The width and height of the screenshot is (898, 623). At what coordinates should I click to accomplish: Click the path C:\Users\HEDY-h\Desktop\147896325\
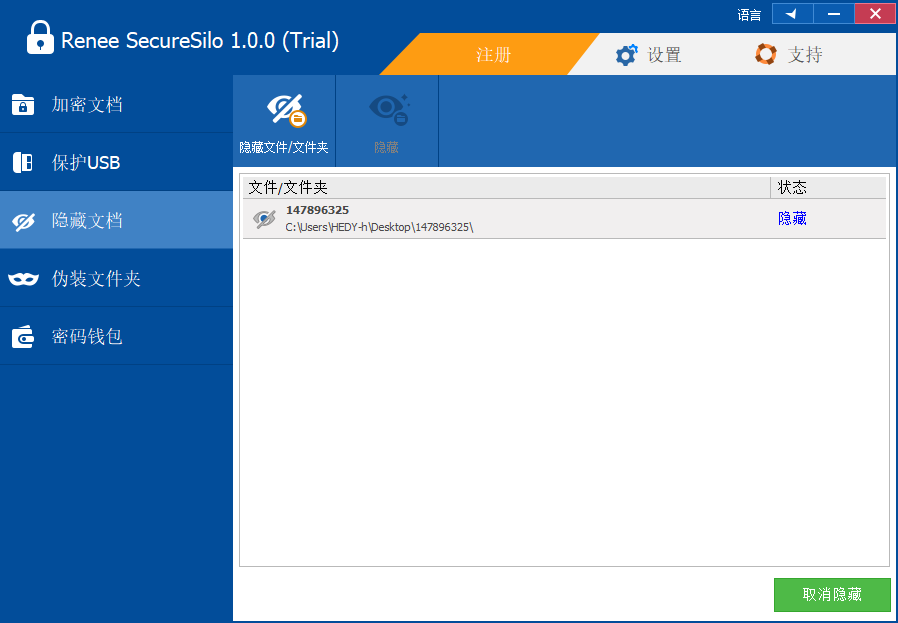click(379, 227)
